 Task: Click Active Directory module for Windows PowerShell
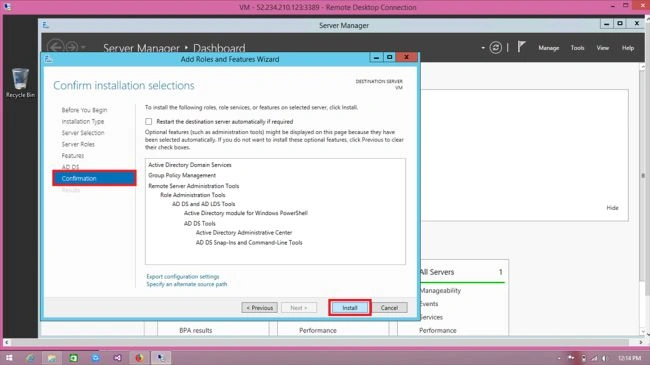[x=246, y=213]
